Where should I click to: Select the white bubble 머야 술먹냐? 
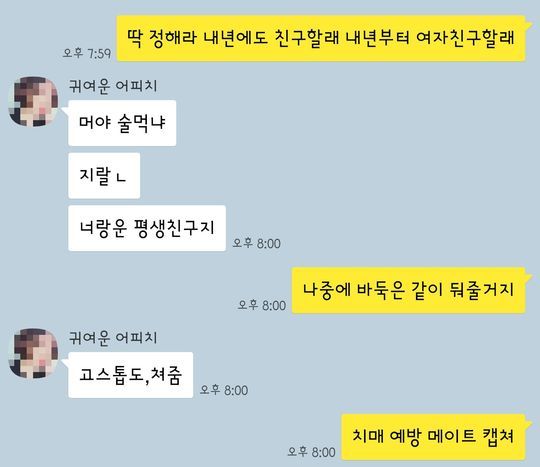pos(122,123)
